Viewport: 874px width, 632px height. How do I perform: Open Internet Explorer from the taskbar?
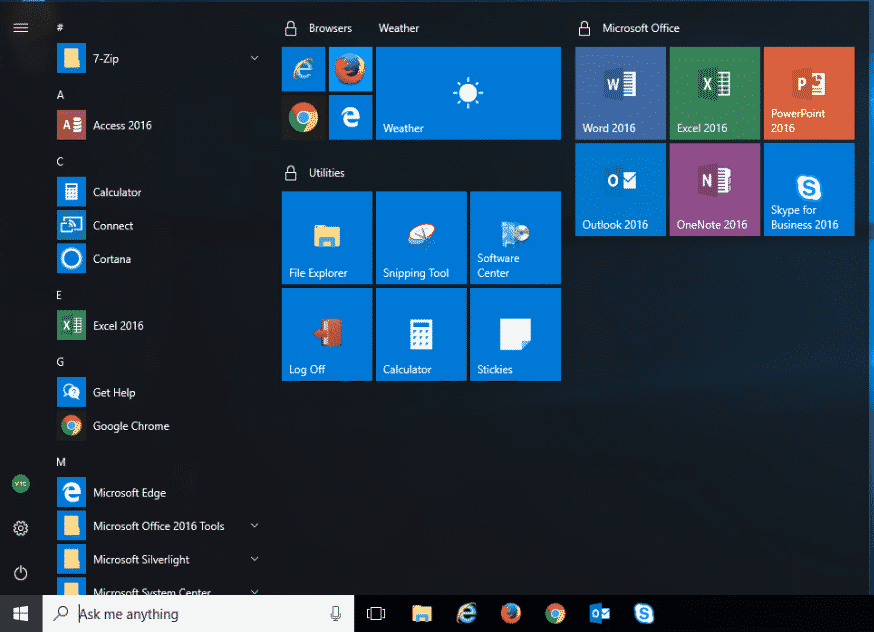[467, 614]
